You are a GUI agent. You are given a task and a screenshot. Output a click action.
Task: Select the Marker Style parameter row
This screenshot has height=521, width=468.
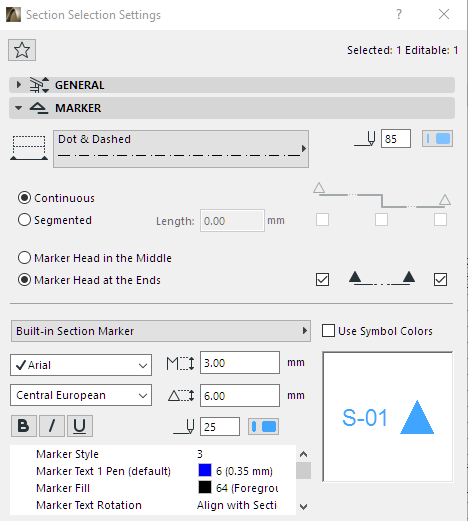coord(153,454)
